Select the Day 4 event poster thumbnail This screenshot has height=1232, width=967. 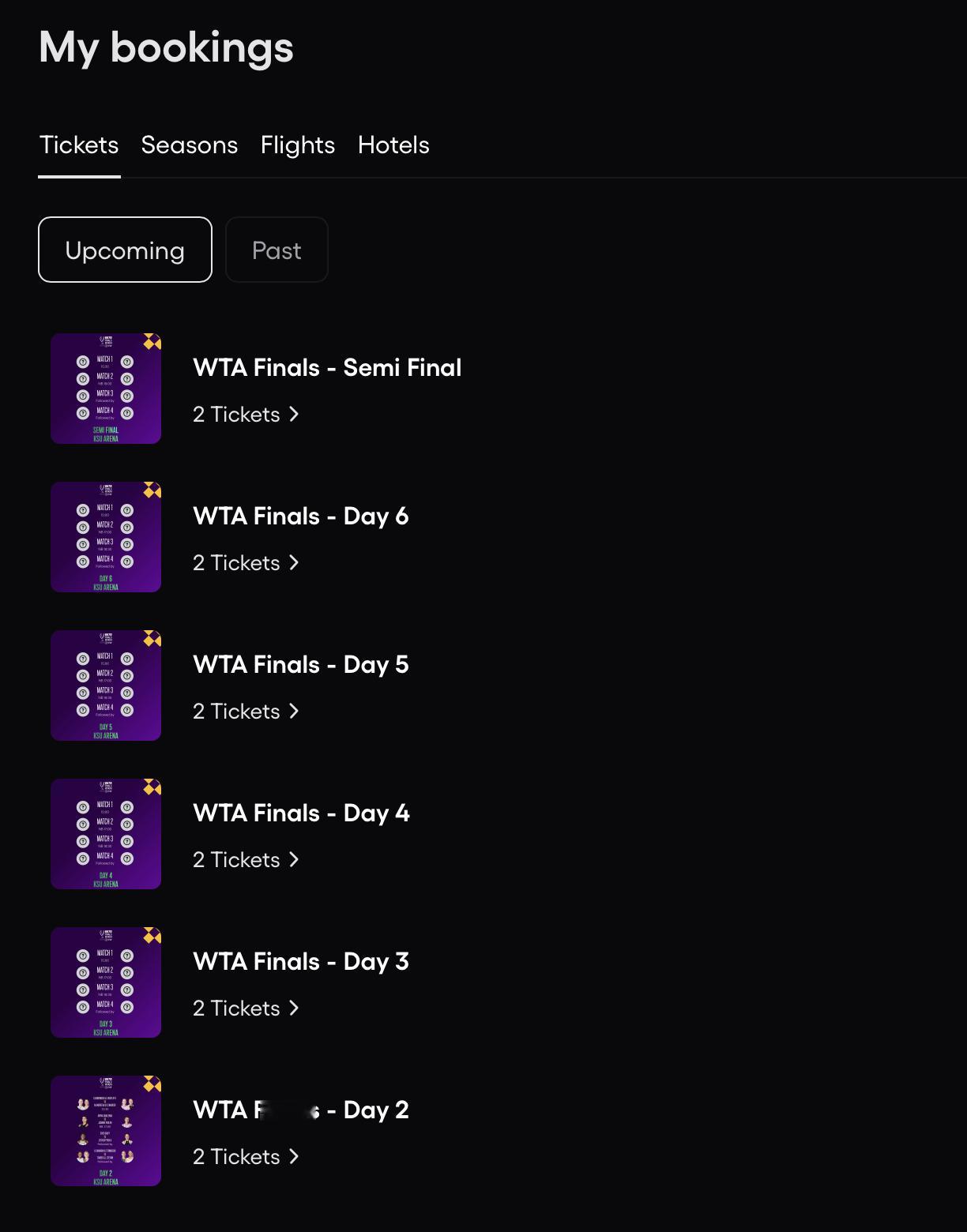pyautogui.click(x=106, y=834)
